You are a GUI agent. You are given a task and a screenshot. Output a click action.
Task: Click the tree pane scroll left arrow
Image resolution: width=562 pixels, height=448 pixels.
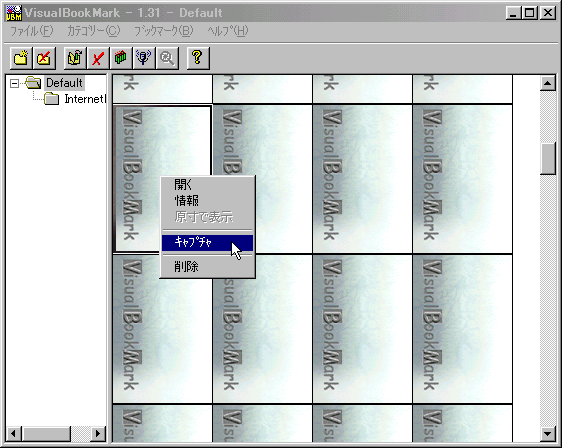pyautogui.click(x=14, y=434)
